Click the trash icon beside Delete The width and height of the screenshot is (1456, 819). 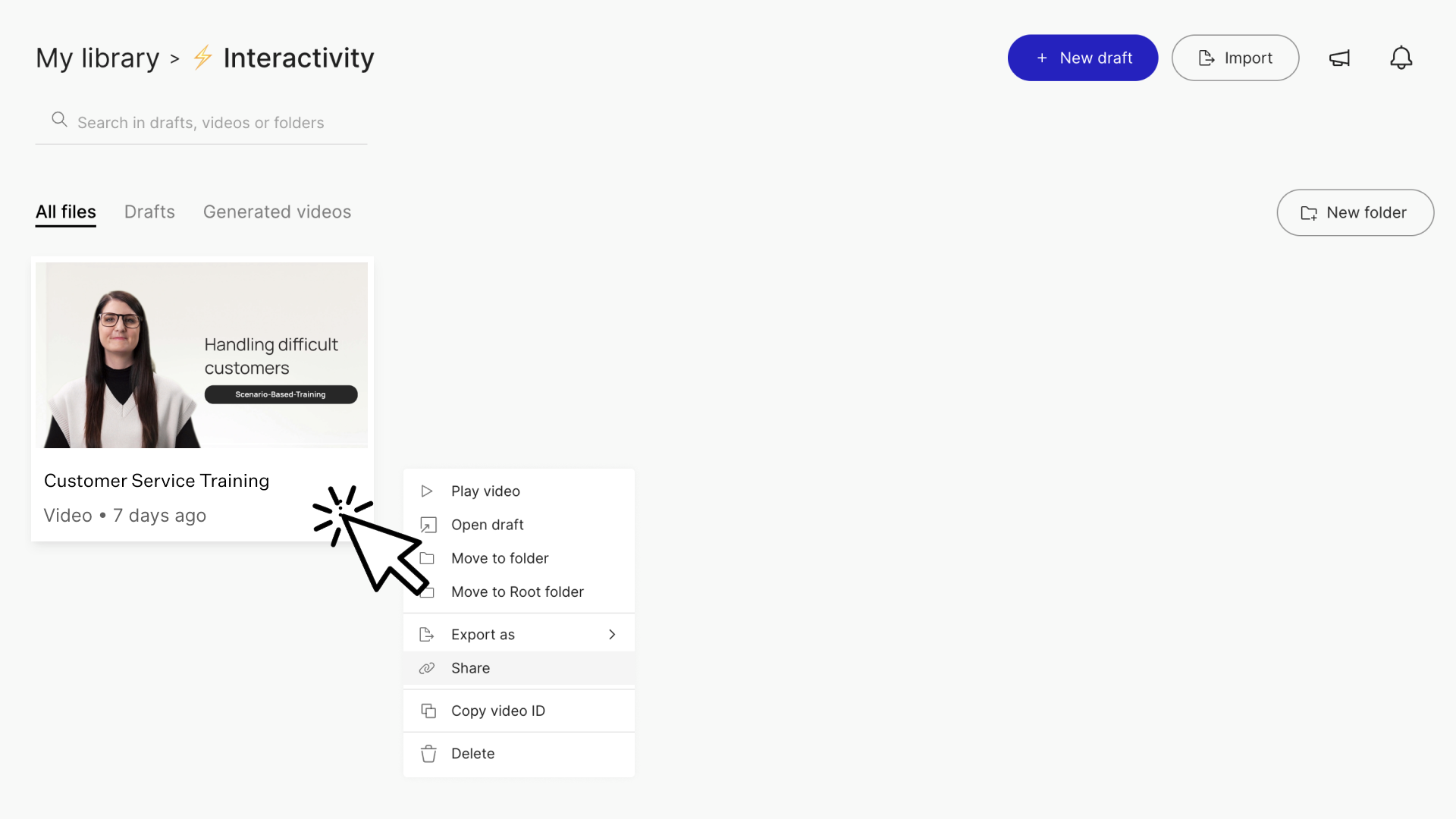pos(428,754)
